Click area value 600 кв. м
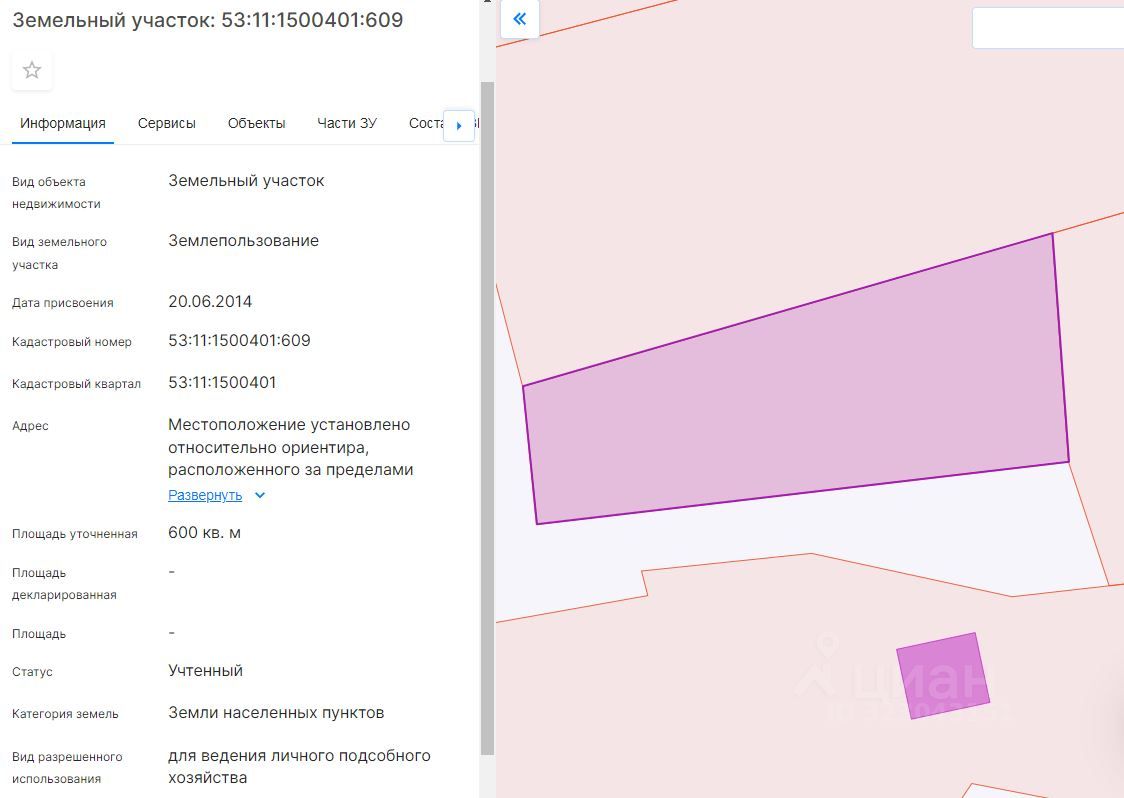The height and width of the screenshot is (798, 1124). (x=204, y=533)
